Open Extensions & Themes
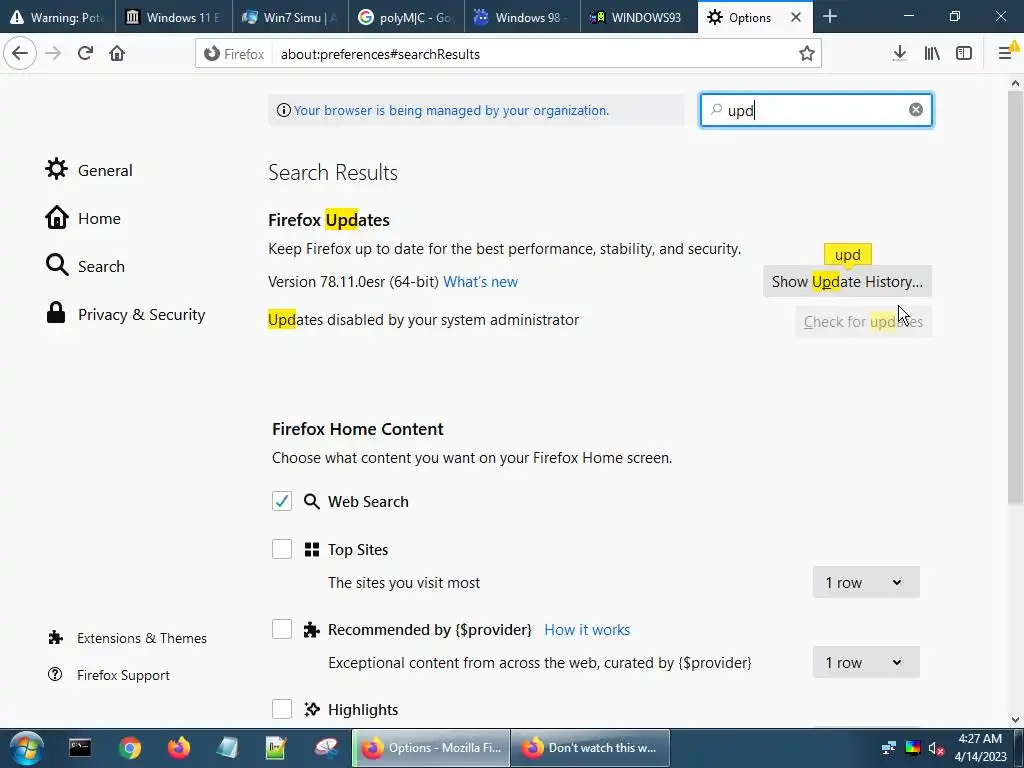The width and height of the screenshot is (1024, 768). point(127,638)
